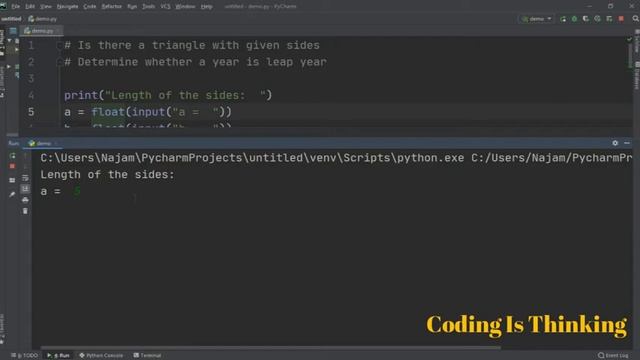The image size is (640, 360).
Task: Click the PyCharm logo icon in the title bar
Action: coord(4,6)
